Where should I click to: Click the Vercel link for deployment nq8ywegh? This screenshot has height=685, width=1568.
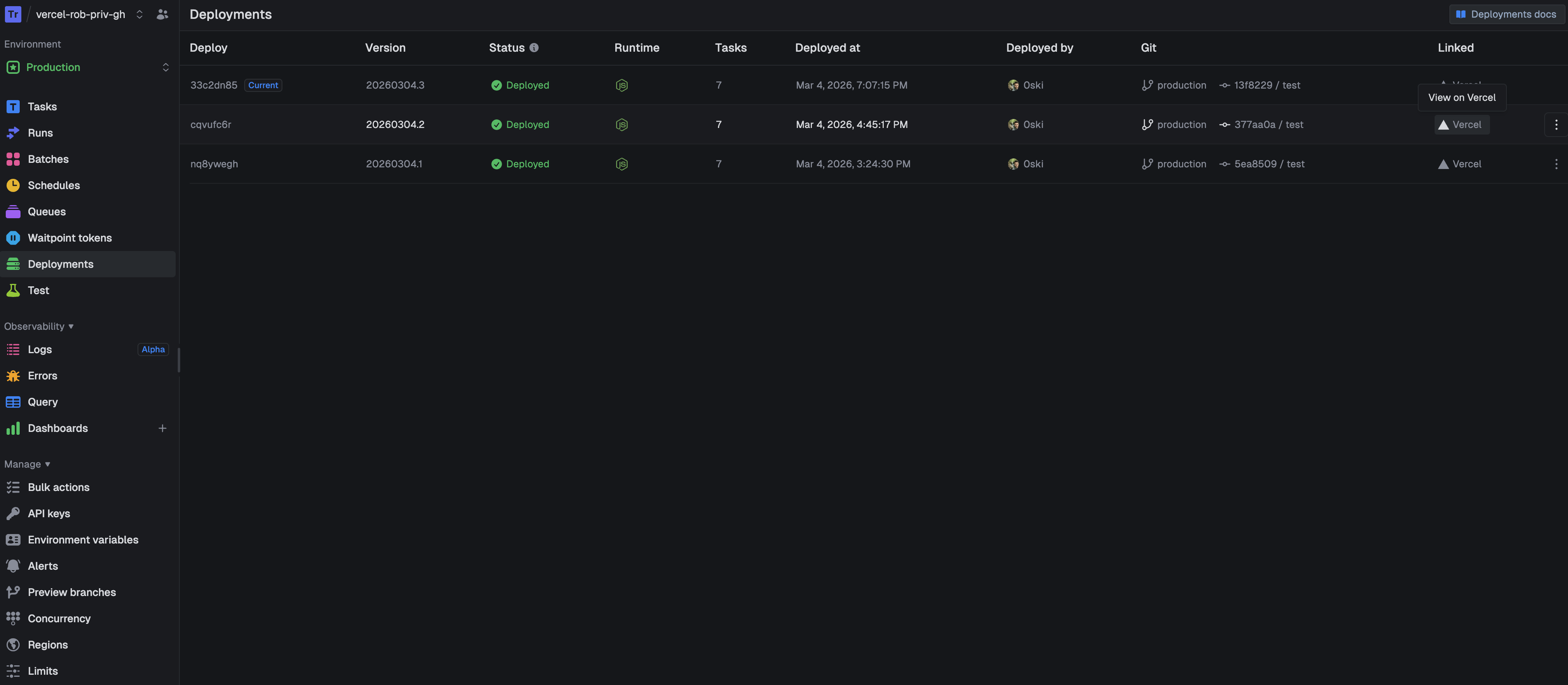1459,164
